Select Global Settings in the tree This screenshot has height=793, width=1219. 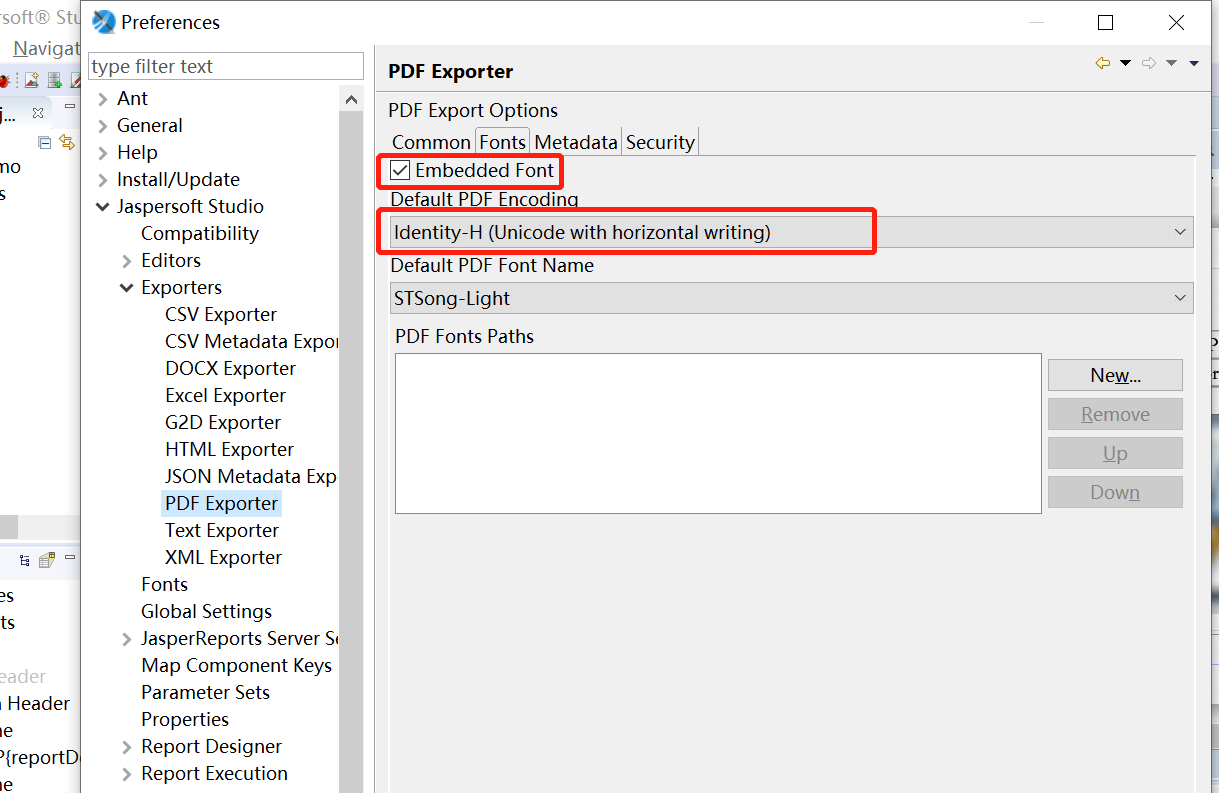point(206,612)
